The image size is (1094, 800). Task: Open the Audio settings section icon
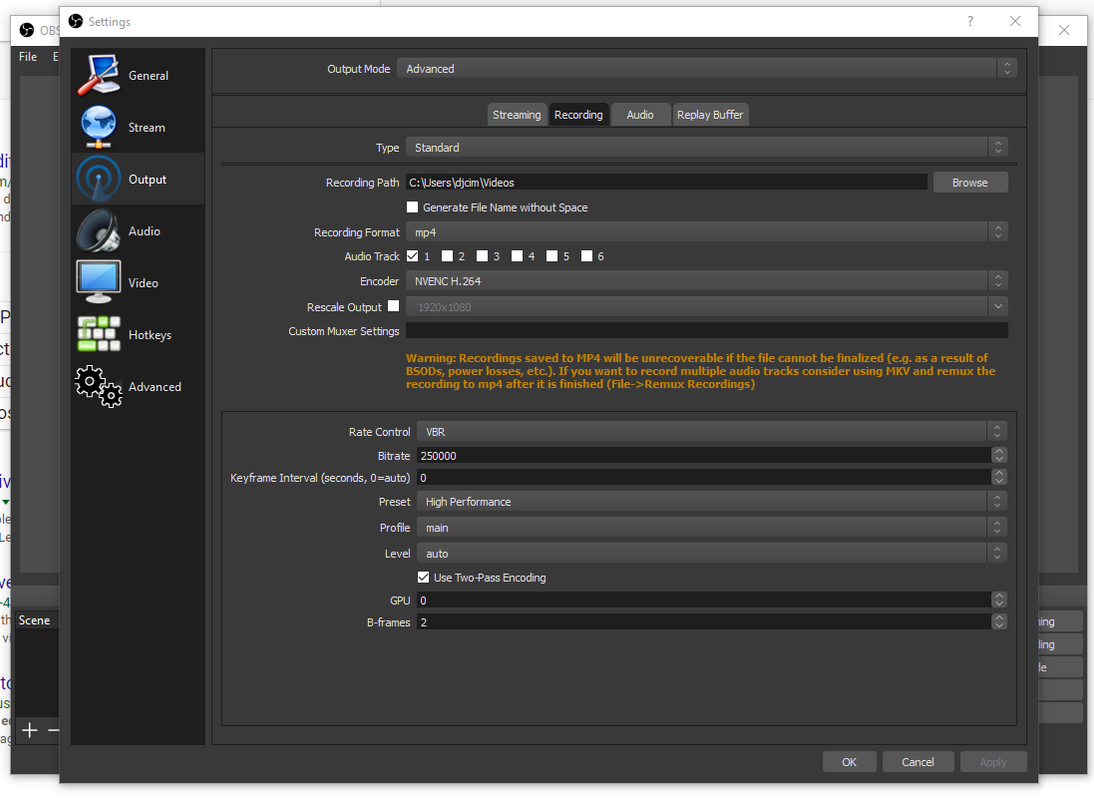[x=98, y=231]
